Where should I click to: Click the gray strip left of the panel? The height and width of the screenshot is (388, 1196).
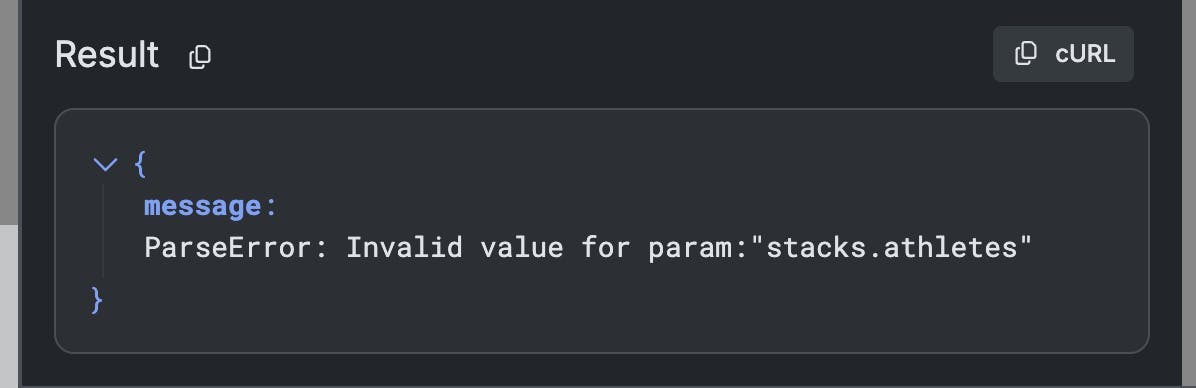pyautogui.click(x=9, y=305)
